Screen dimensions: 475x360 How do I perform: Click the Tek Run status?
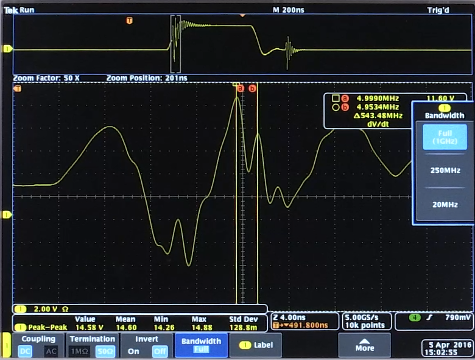[x=19, y=10]
